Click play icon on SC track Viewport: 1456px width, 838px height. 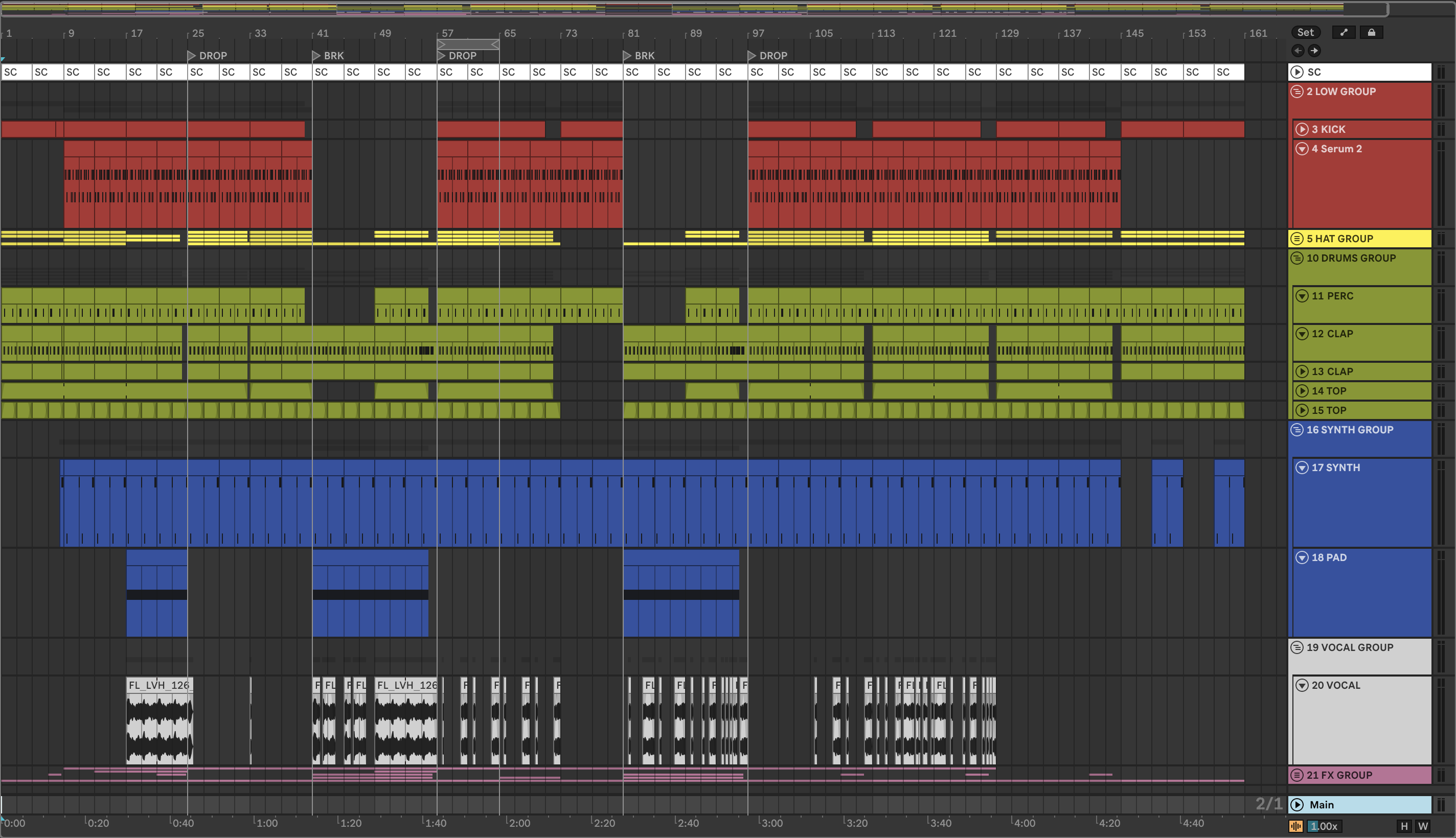[x=1297, y=72]
